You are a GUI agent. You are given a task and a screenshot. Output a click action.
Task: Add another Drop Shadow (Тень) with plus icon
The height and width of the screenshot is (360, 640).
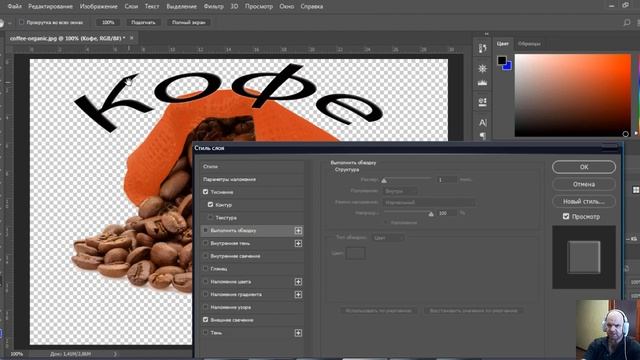click(x=298, y=333)
